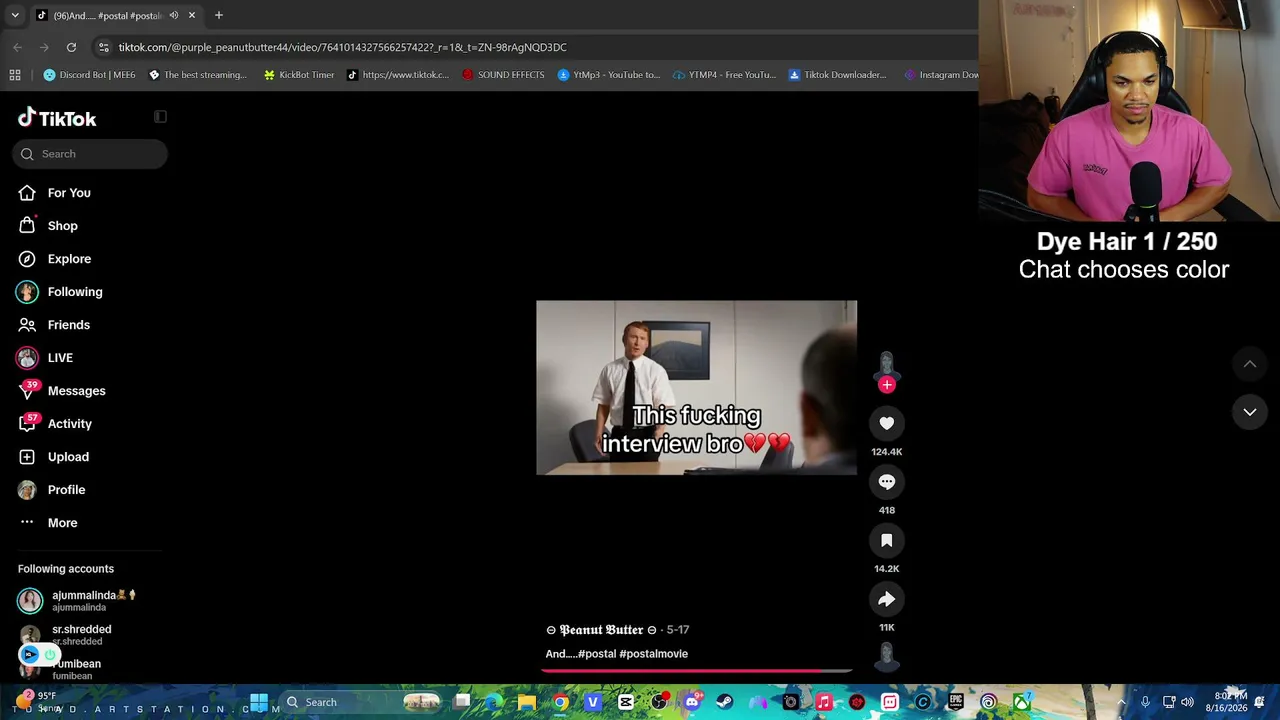Open The best streaming bookmark
The image size is (1280, 720).
pos(197,75)
